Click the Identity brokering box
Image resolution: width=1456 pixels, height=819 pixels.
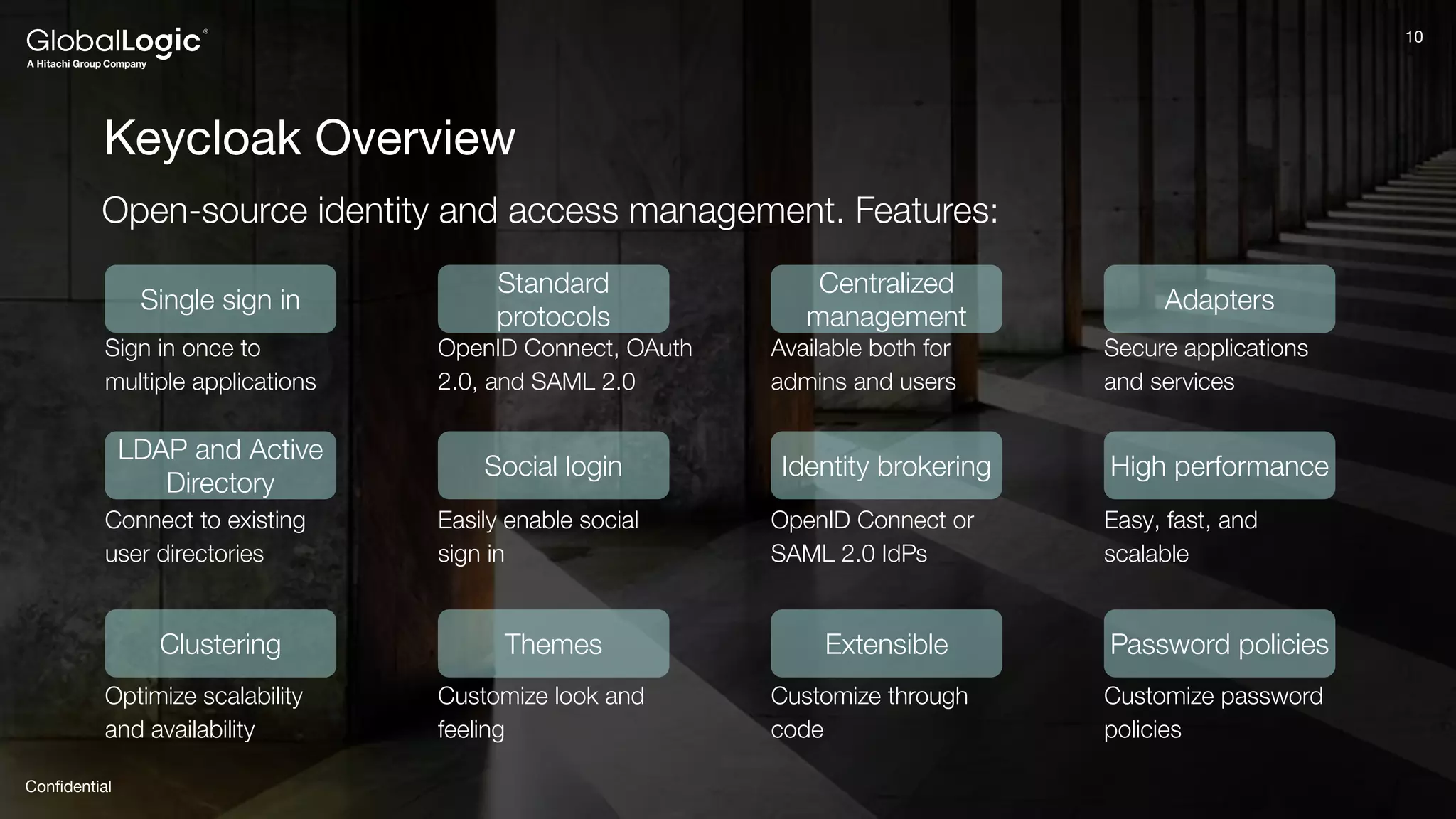point(886,466)
